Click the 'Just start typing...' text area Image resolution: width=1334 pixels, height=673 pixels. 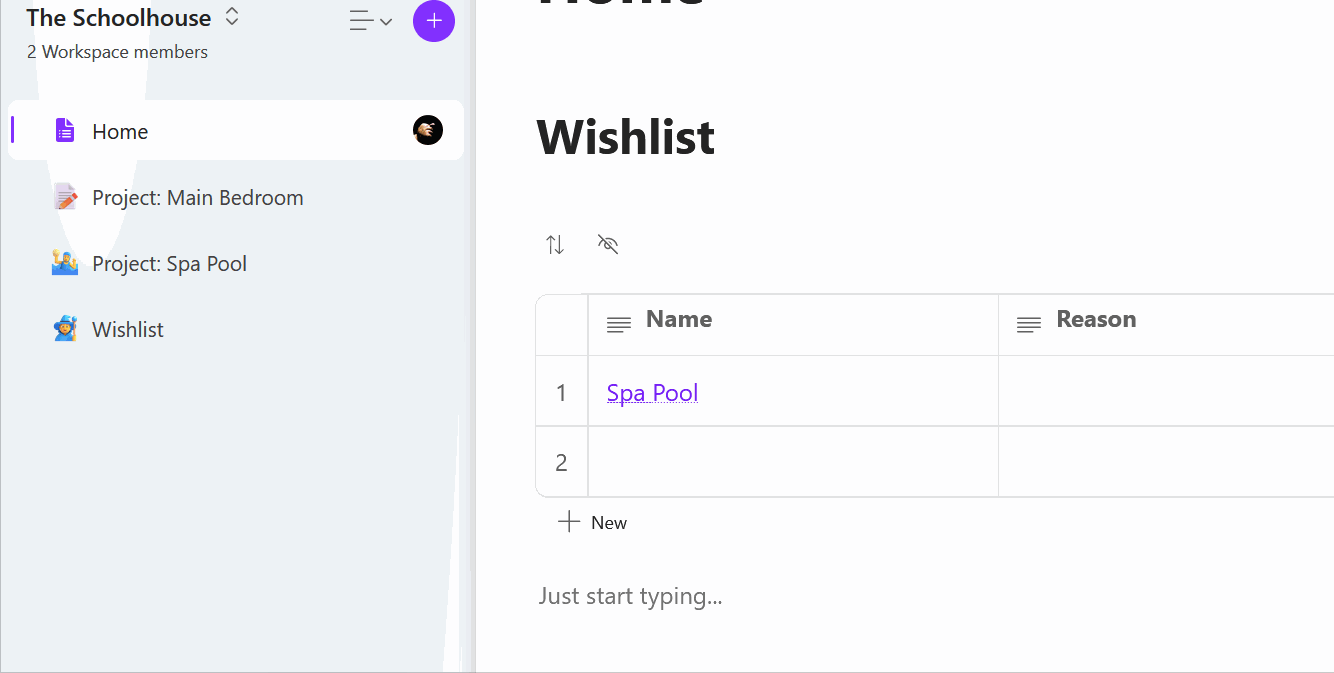tap(630, 597)
